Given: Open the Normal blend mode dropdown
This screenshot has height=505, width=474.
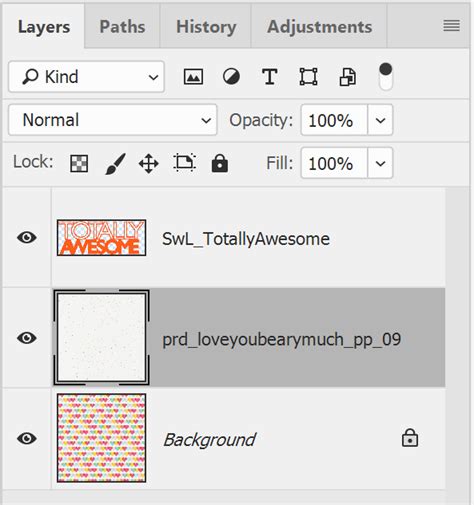Looking at the screenshot, I should point(113,120).
